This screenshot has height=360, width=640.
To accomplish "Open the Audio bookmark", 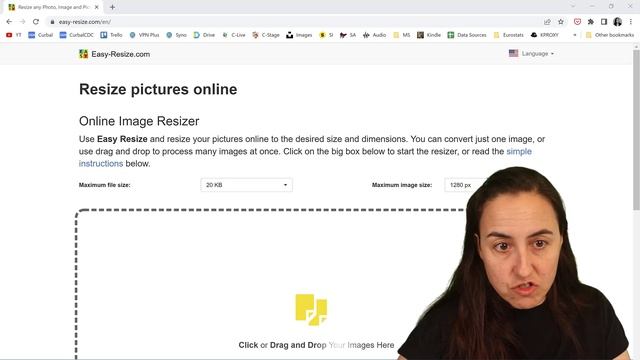I will pos(374,35).
